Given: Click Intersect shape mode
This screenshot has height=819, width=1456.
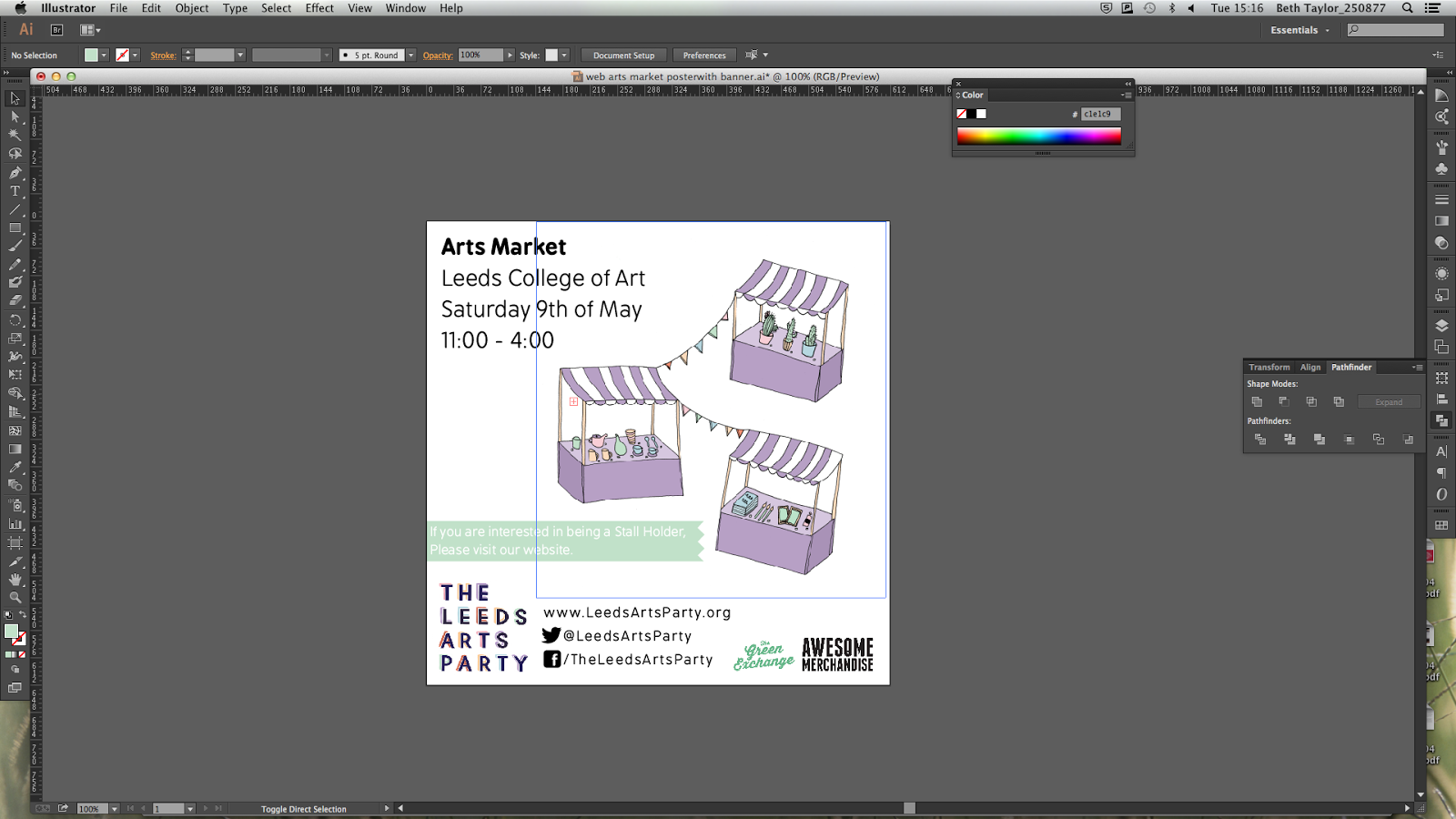Looking at the screenshot, I should tap(1311, 401).
